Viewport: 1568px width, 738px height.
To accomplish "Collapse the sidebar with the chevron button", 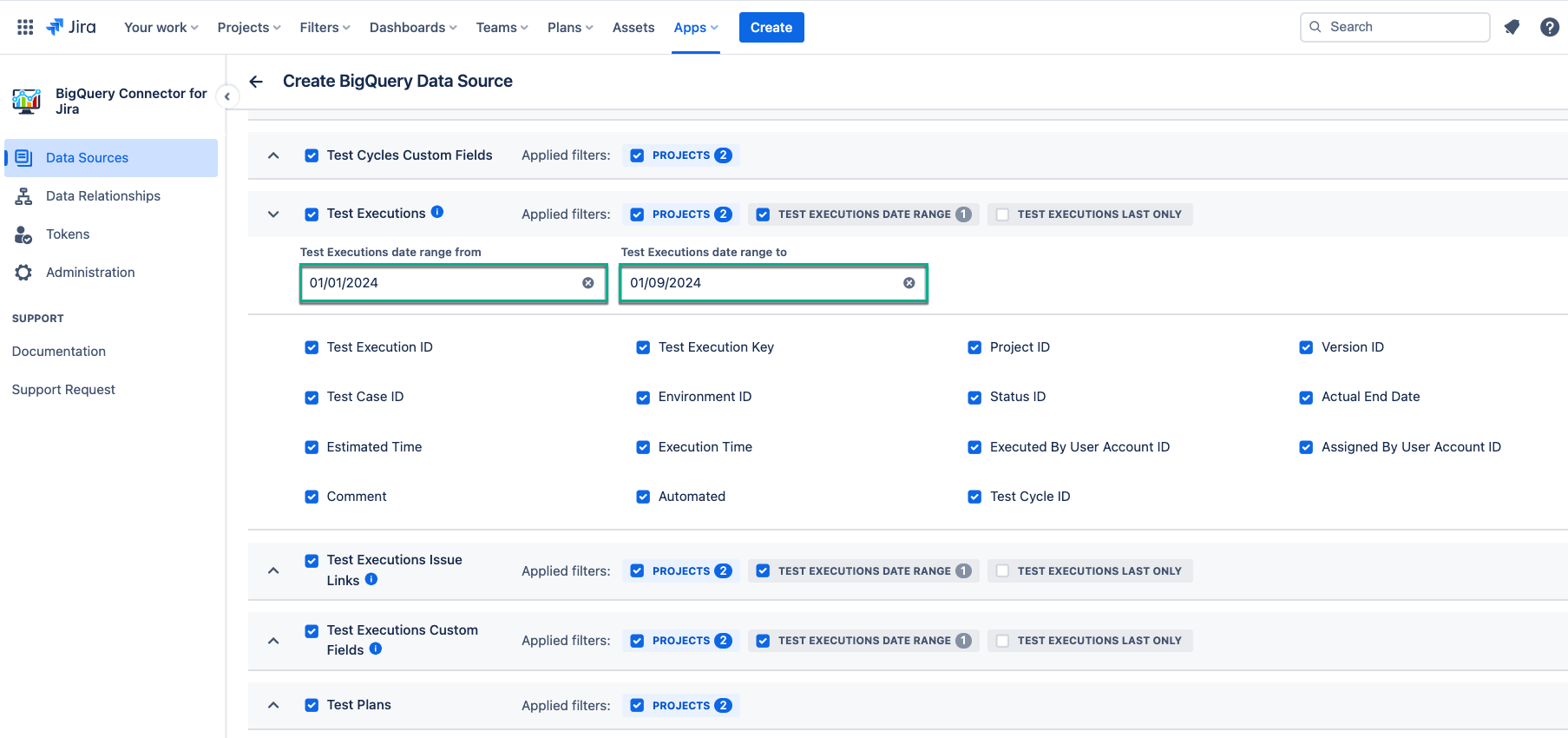I will 227,96.
